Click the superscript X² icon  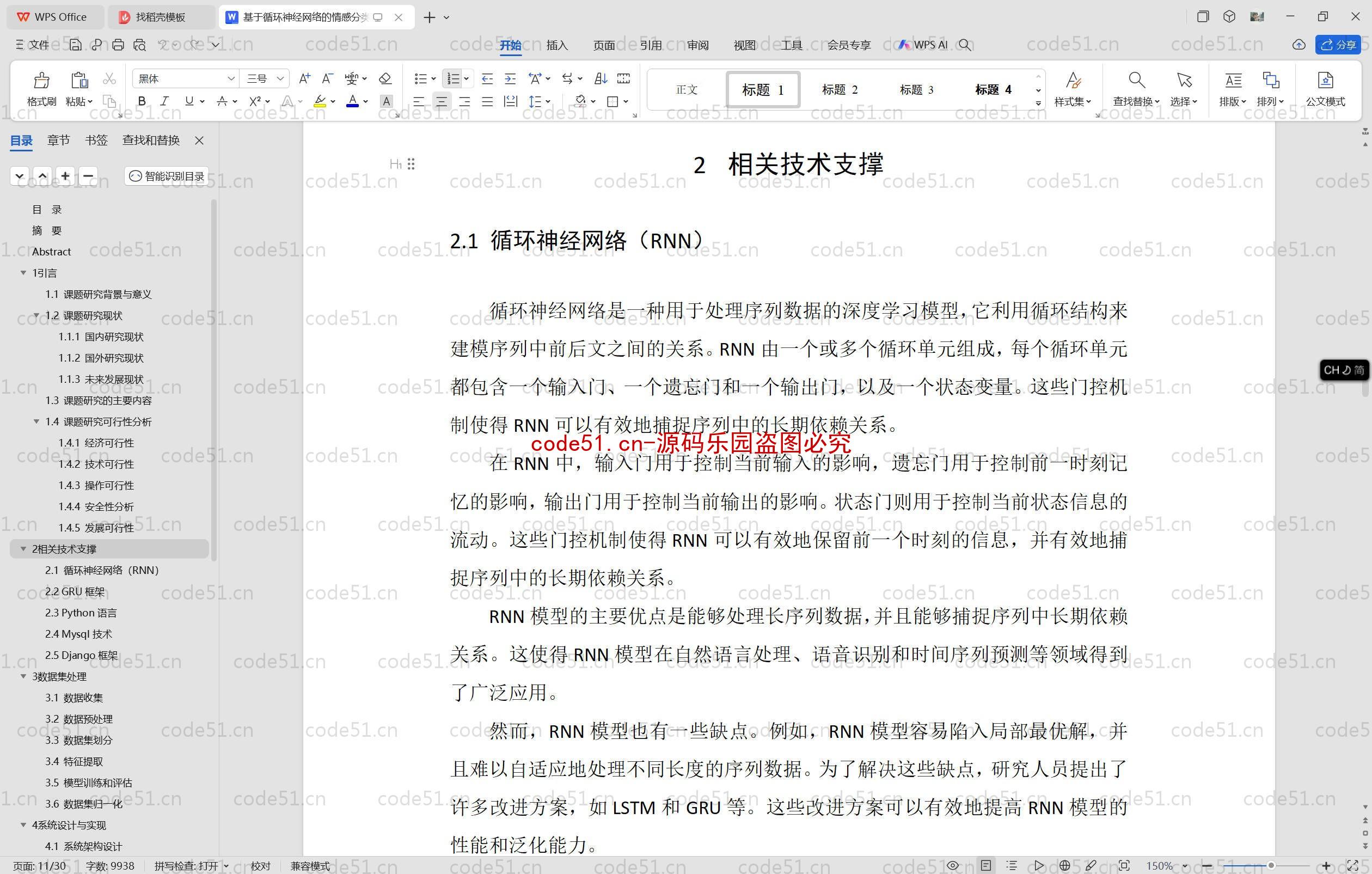tap(255, 101)
